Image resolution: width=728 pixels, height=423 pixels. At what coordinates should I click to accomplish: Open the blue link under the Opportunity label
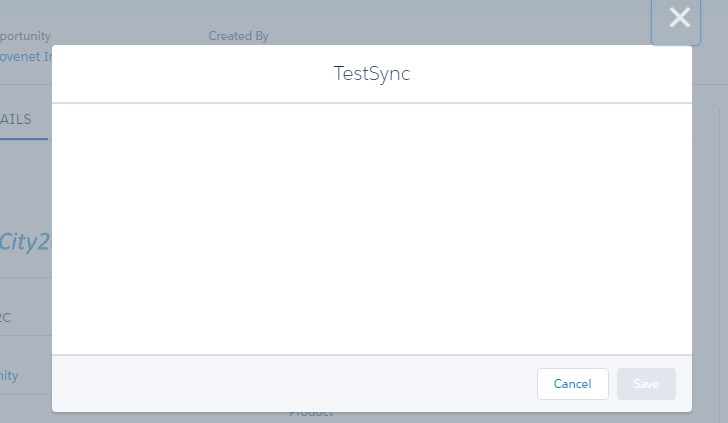point(26,57)
